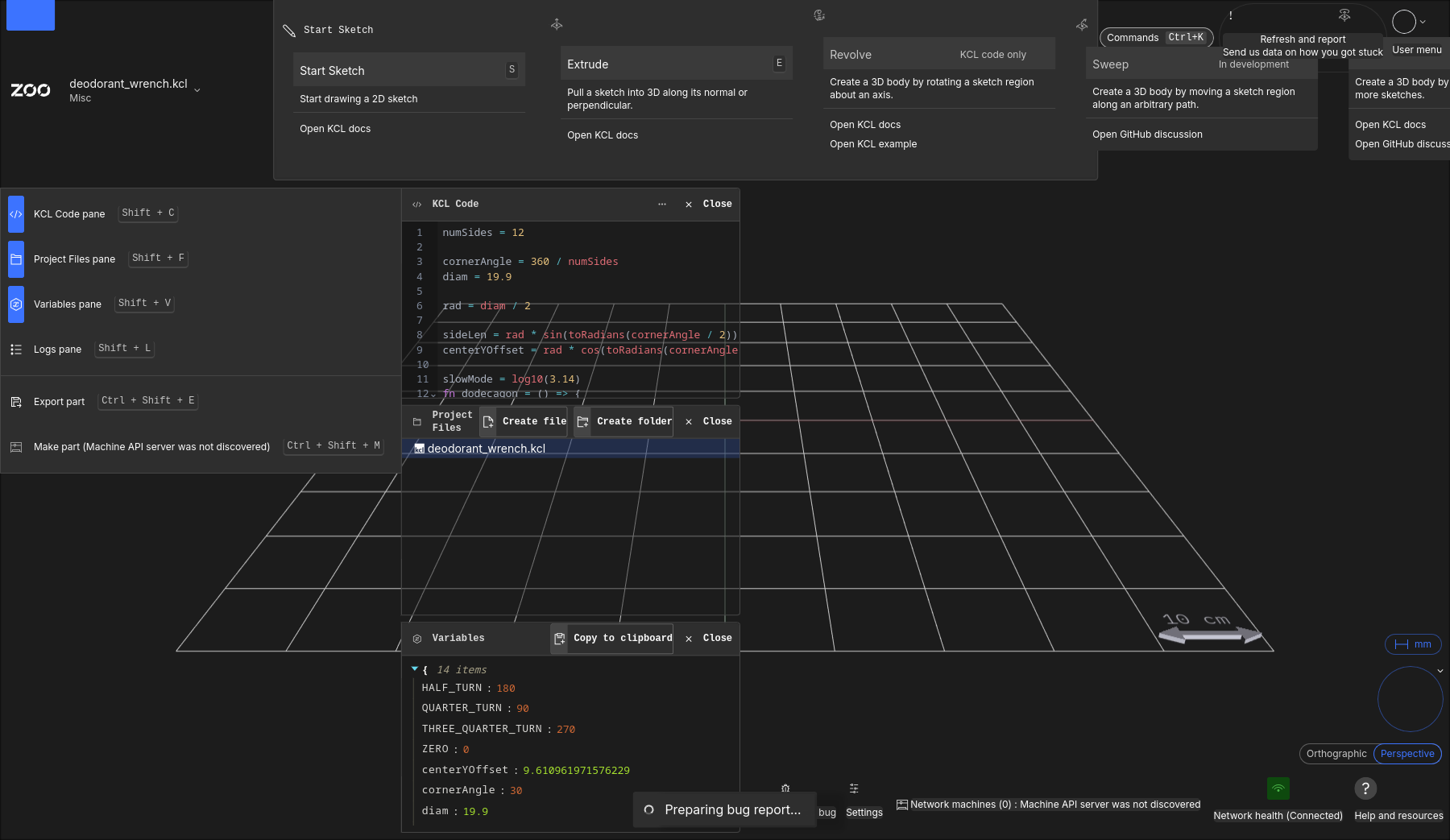Click the cornerAngle : 30 variable row
The width and height of the screenshot is (1450, 840).
[471, 791]
